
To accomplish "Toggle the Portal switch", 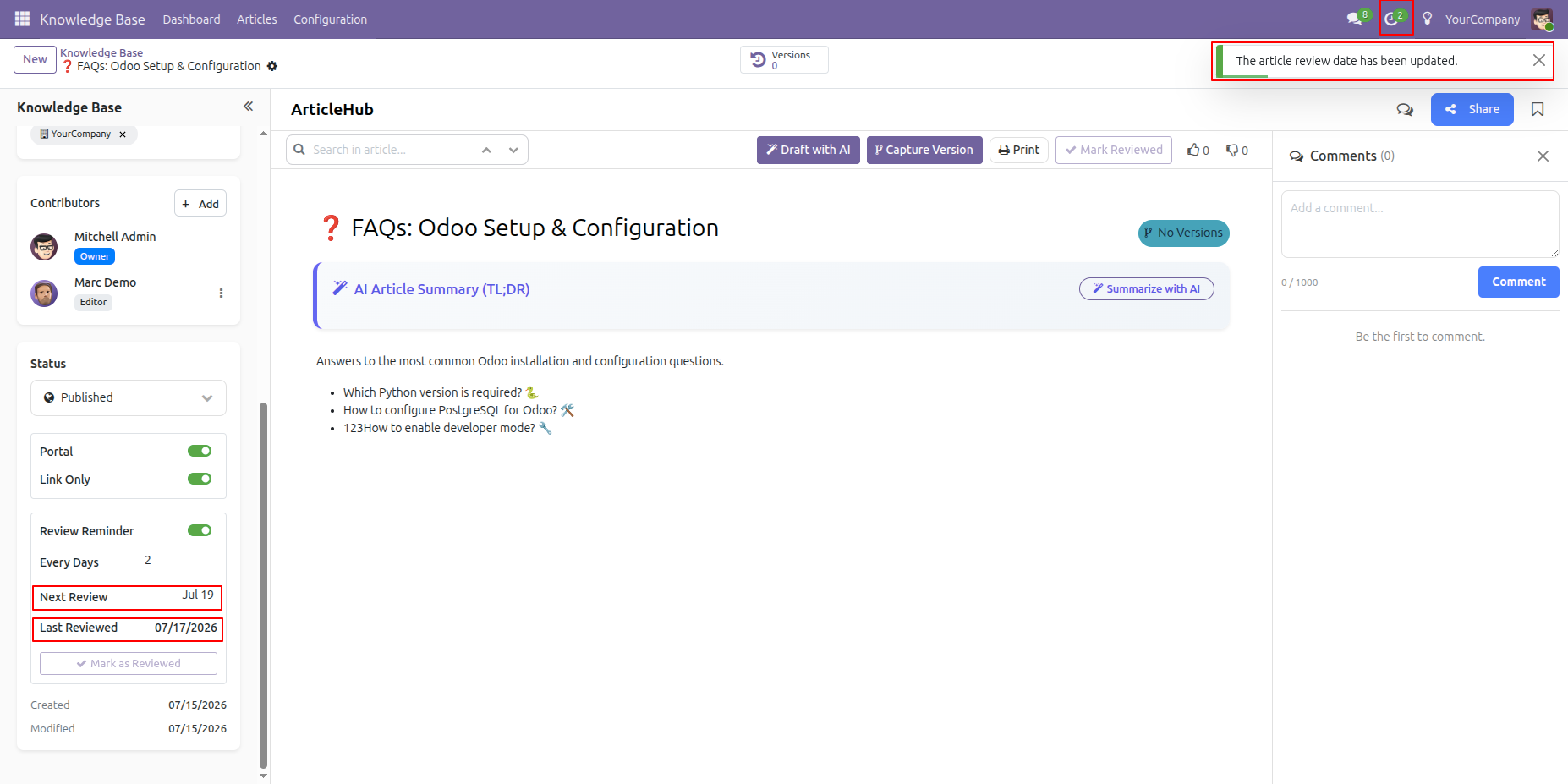I will pyautogui.click(x=200, y=451).
